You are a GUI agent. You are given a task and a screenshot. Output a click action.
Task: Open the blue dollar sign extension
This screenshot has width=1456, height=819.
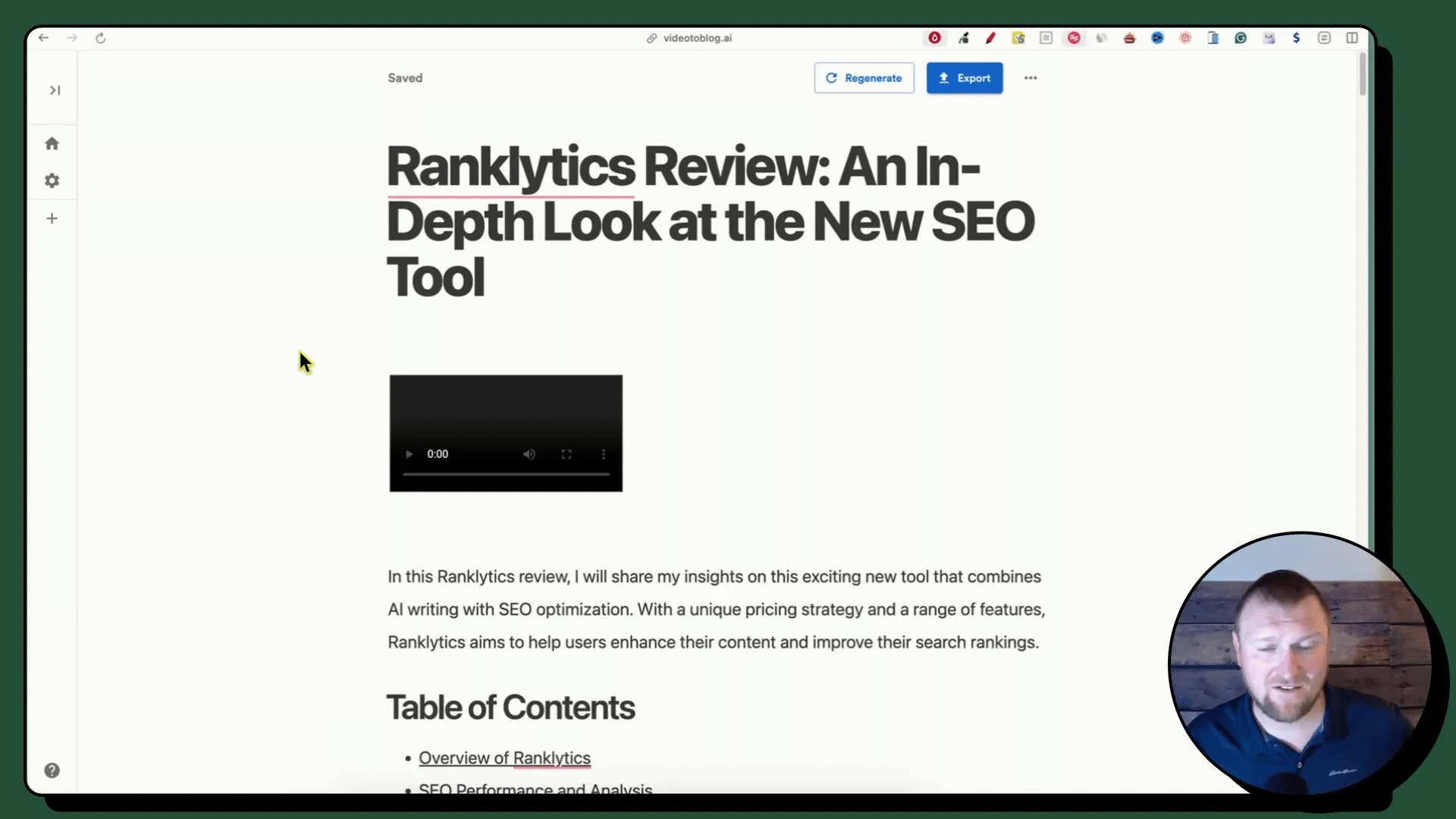[x=1297, y=38]
